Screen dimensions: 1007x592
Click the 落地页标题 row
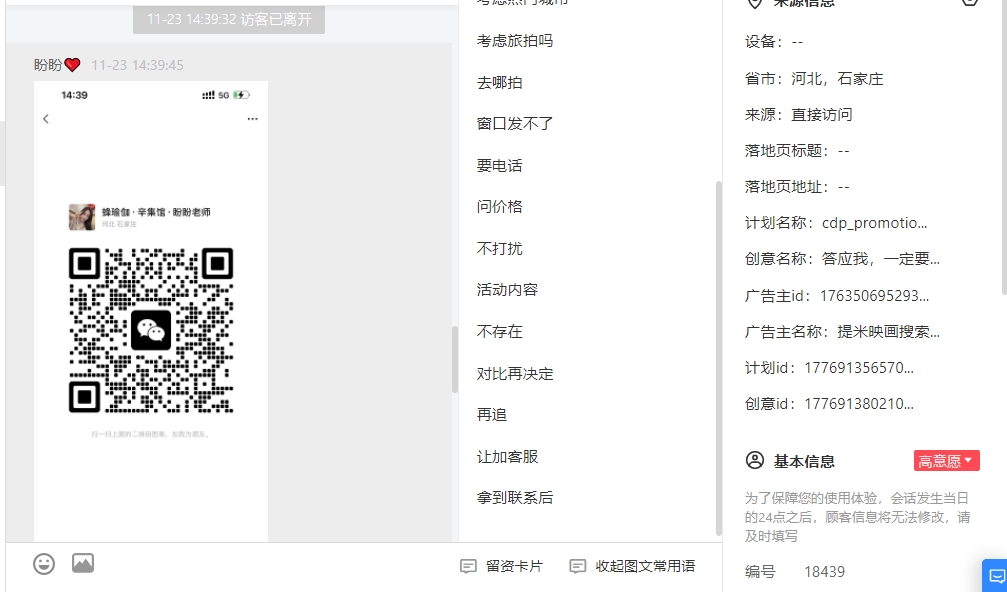(797, 150)
